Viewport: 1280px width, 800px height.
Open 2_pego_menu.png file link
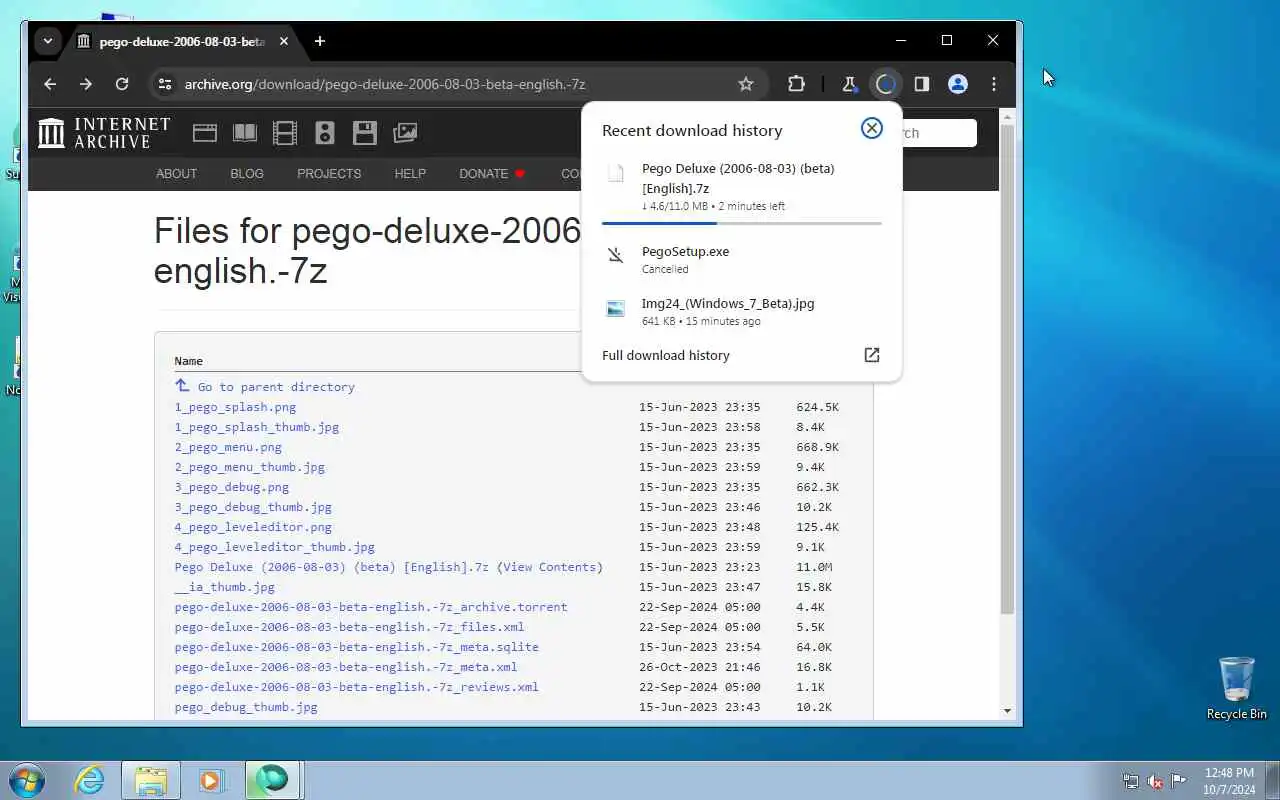(228, 447)
